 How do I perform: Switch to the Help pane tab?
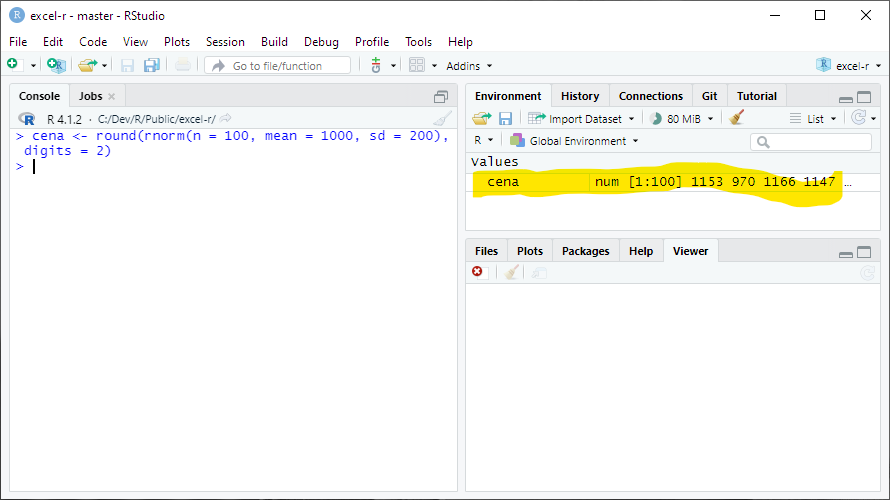tap(641, 251)
